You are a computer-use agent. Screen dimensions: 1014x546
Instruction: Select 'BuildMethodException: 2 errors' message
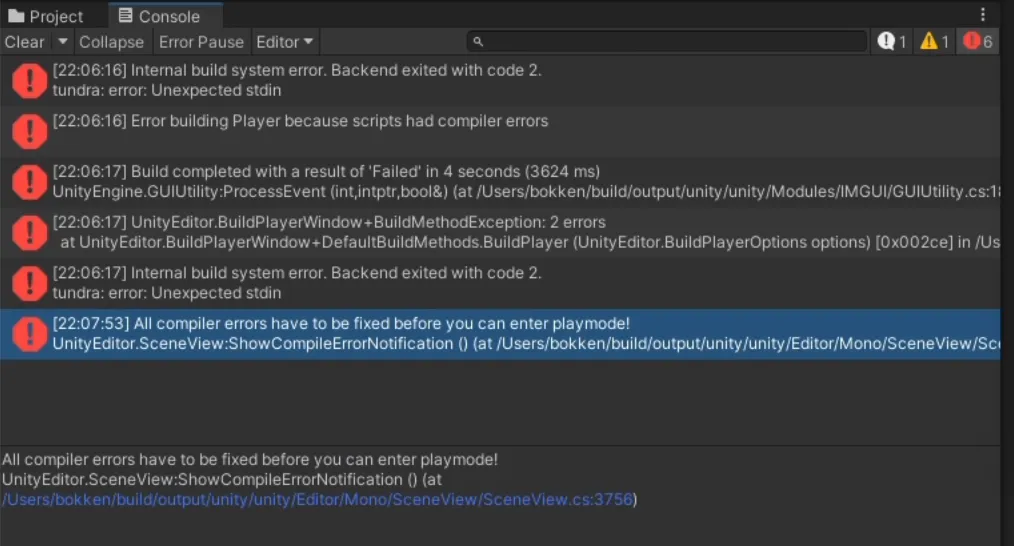click(500, 232)
